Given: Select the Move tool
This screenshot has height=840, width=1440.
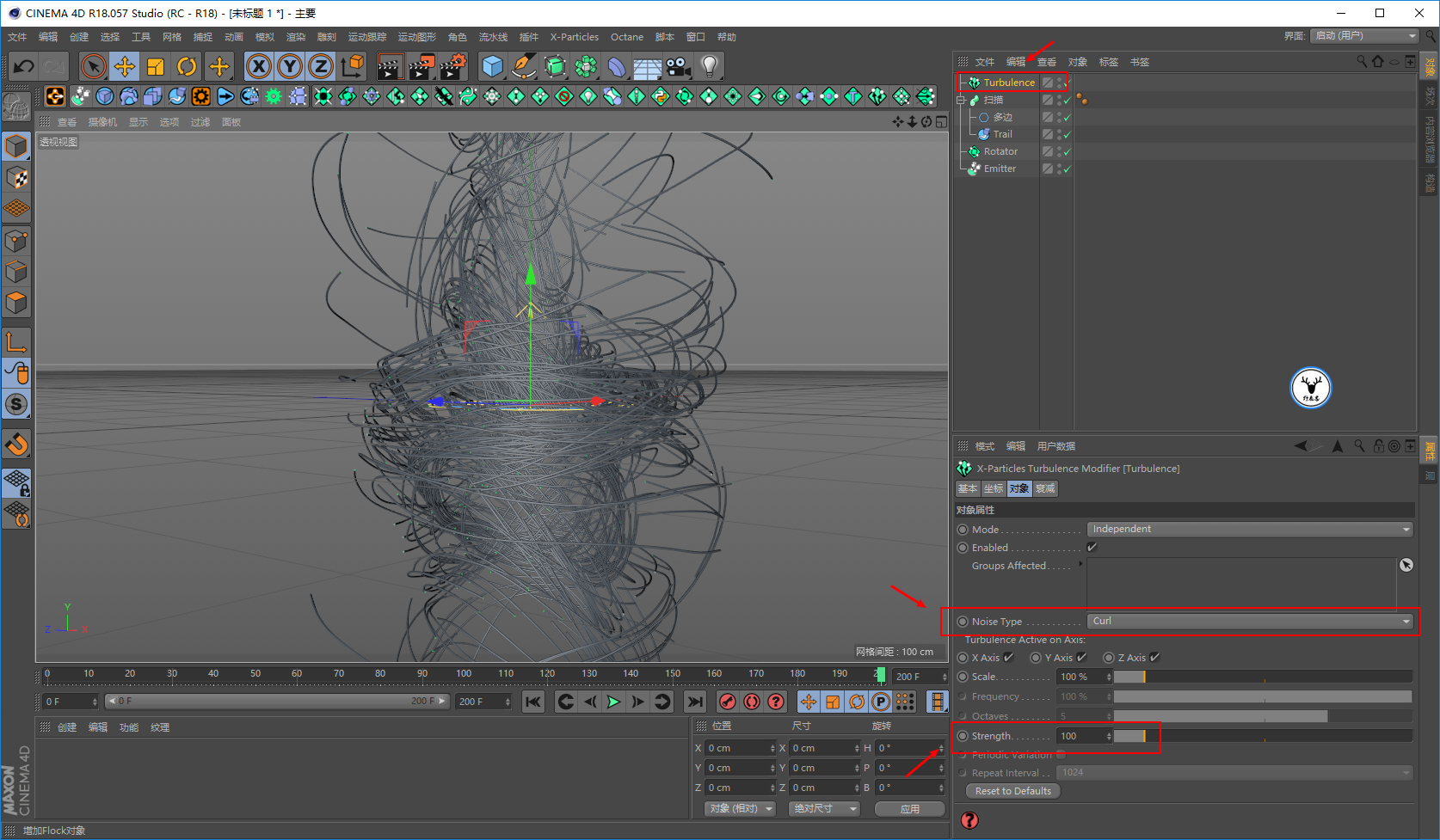Looking at the screenshot, I should tap(125, 66).
